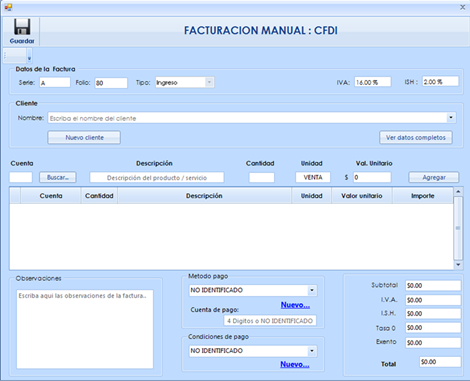Click the Agregar button

(x=434, y=177)
